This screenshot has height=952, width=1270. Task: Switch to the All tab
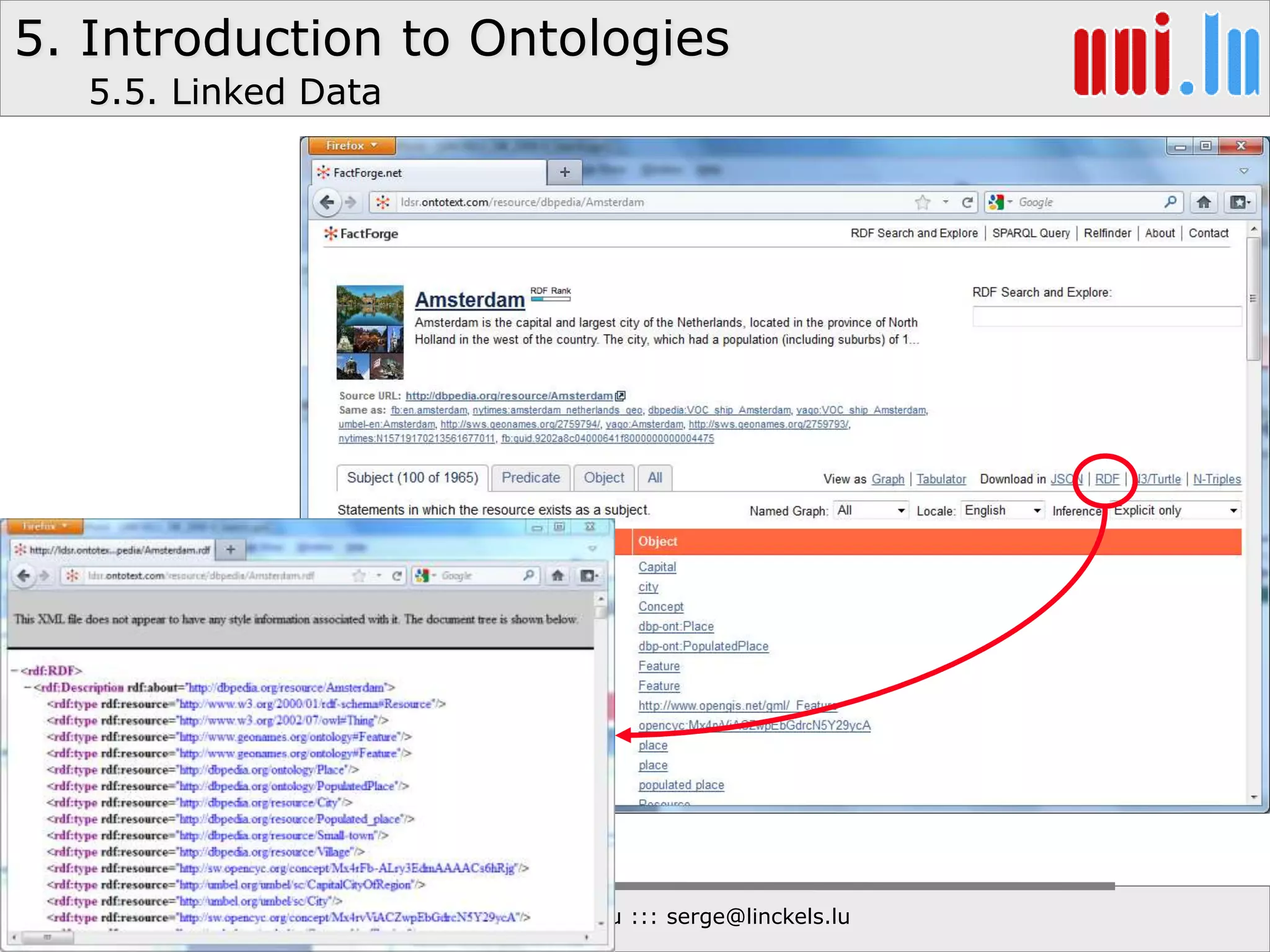point(655,478)
